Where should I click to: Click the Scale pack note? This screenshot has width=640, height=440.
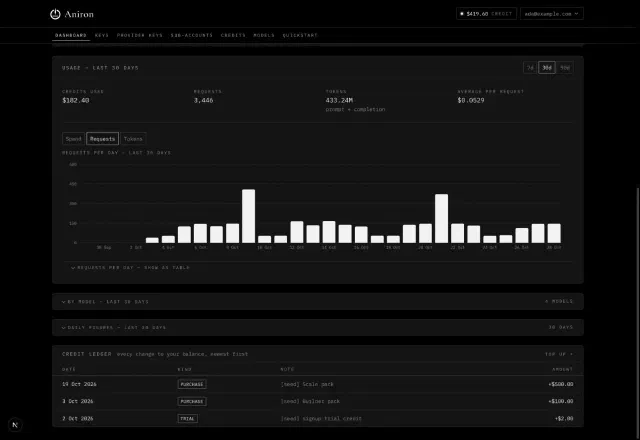click(x=307, y=384)
